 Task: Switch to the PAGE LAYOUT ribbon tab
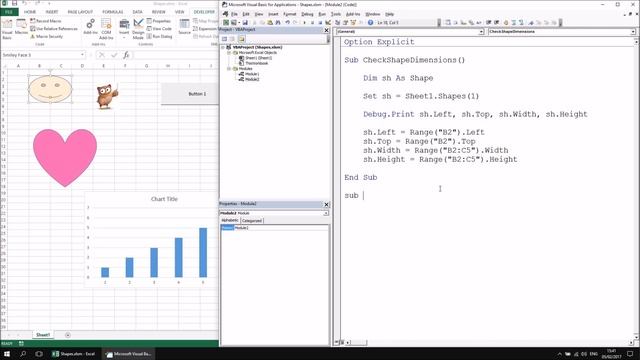pyautogui.click(x=80, y=12)
